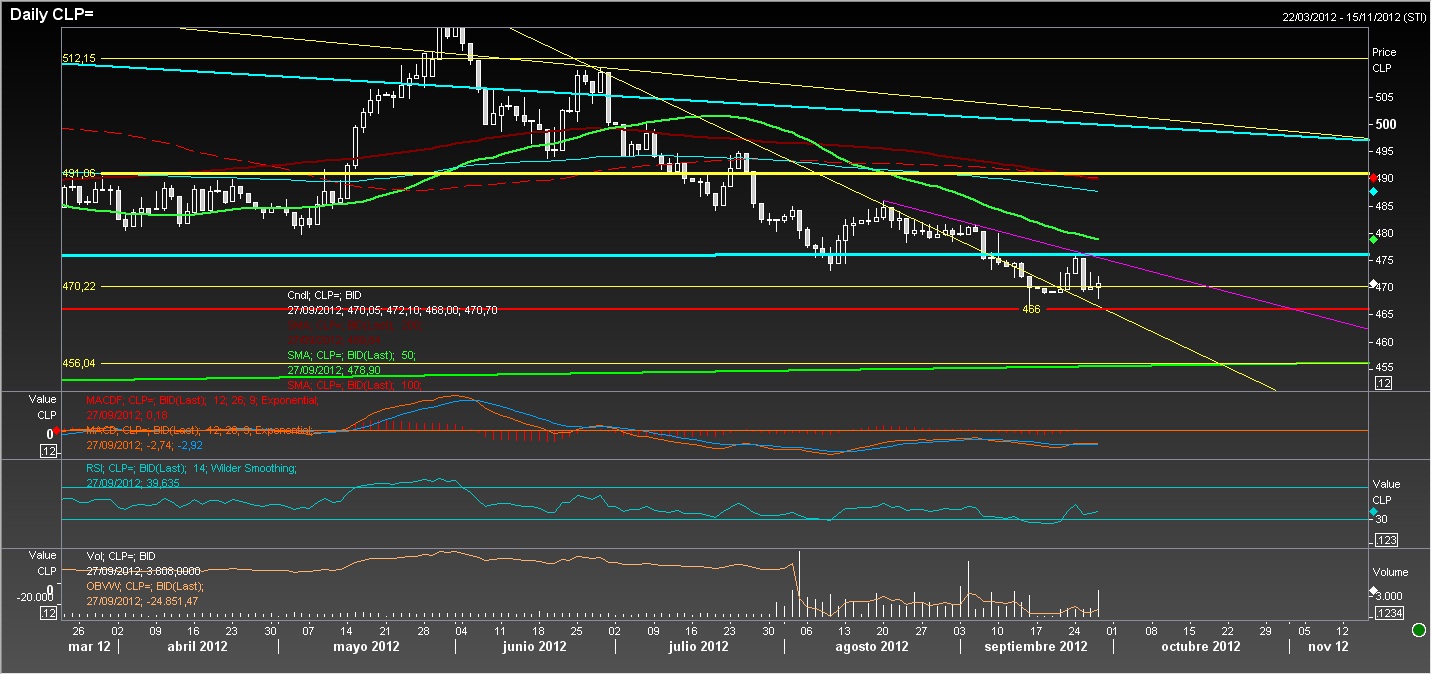Toggle the .1234 precision box on Volume axis
Viewport: 1432px width, 675px height.
click(1388, 613)
